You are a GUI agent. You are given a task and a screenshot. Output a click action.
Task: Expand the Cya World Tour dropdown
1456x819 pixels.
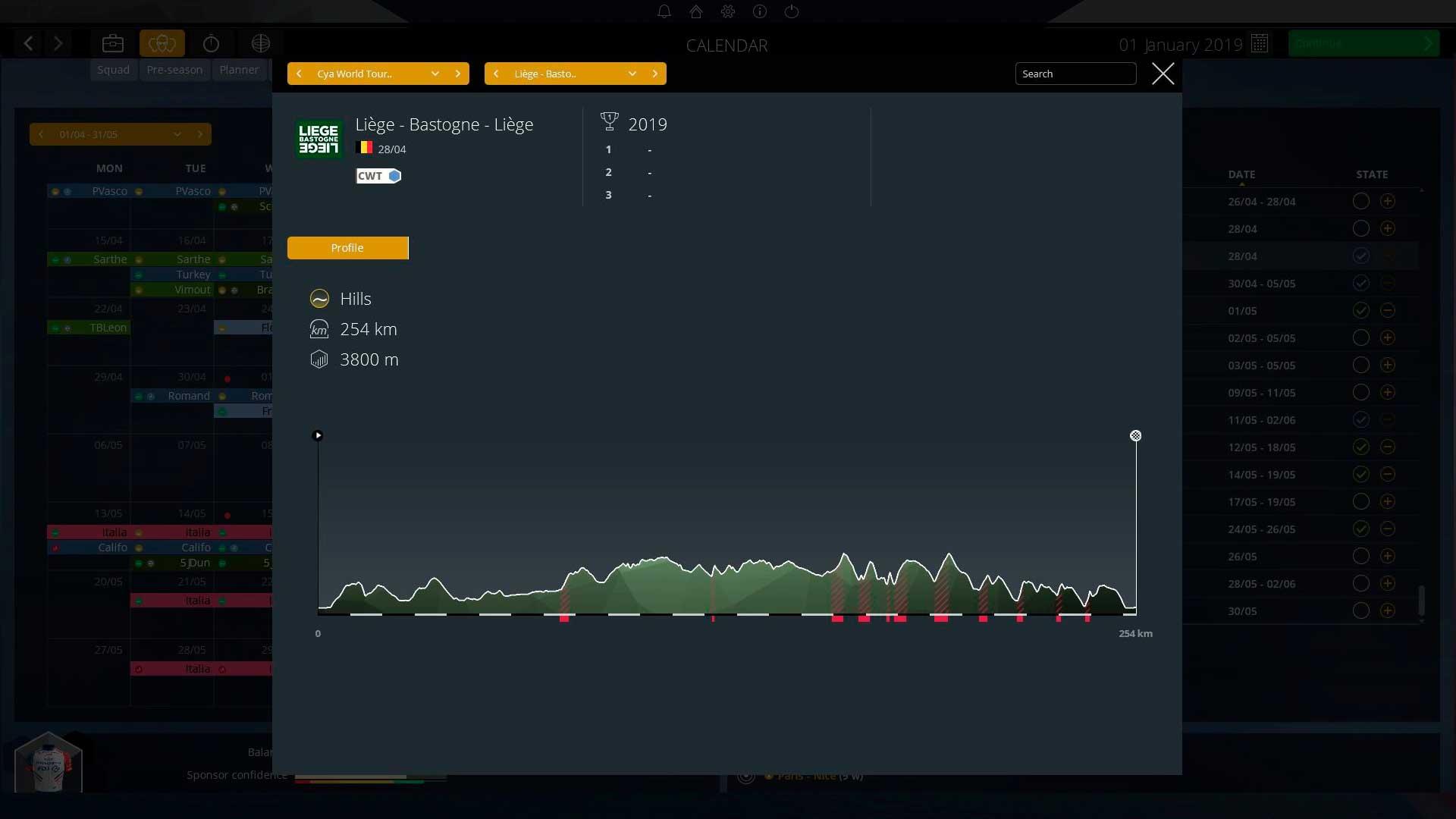tap(435, 74)
